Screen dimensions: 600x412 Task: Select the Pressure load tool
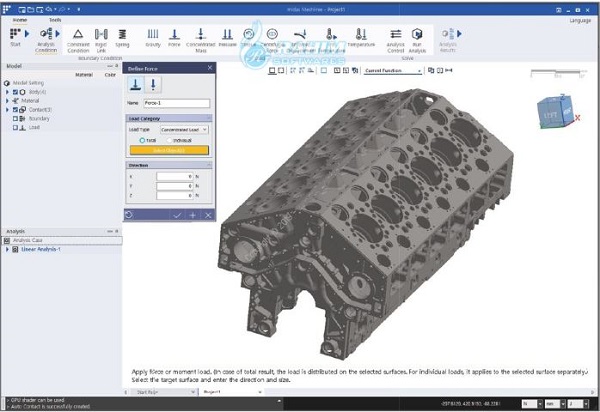(x=227, y=38)
